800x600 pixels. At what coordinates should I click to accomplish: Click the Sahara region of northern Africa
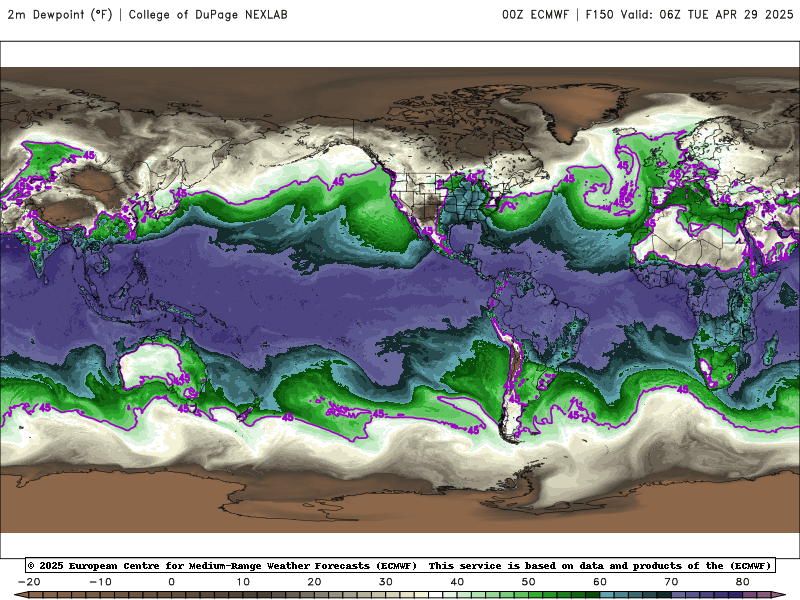tap(689, 247)
